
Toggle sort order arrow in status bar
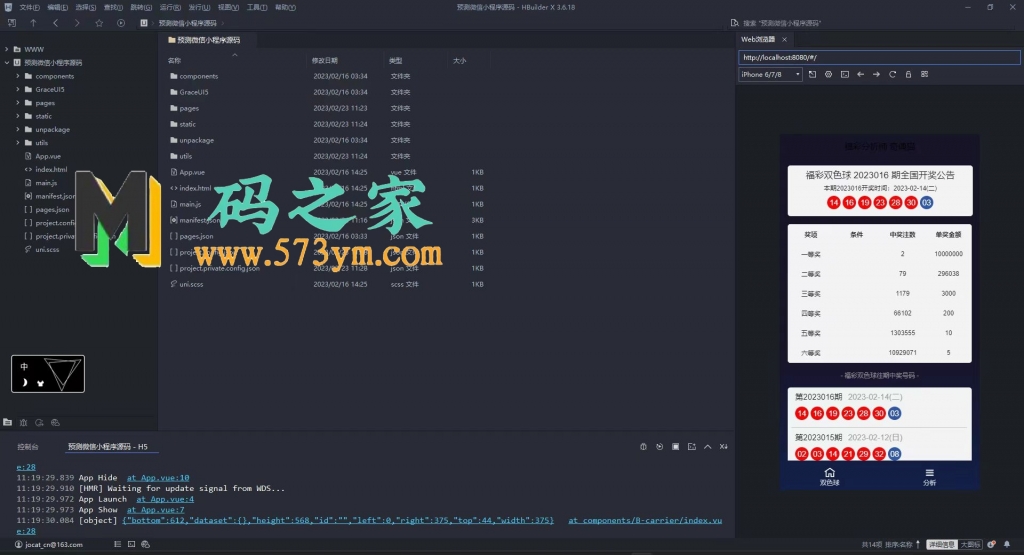[x=918, y=544]
